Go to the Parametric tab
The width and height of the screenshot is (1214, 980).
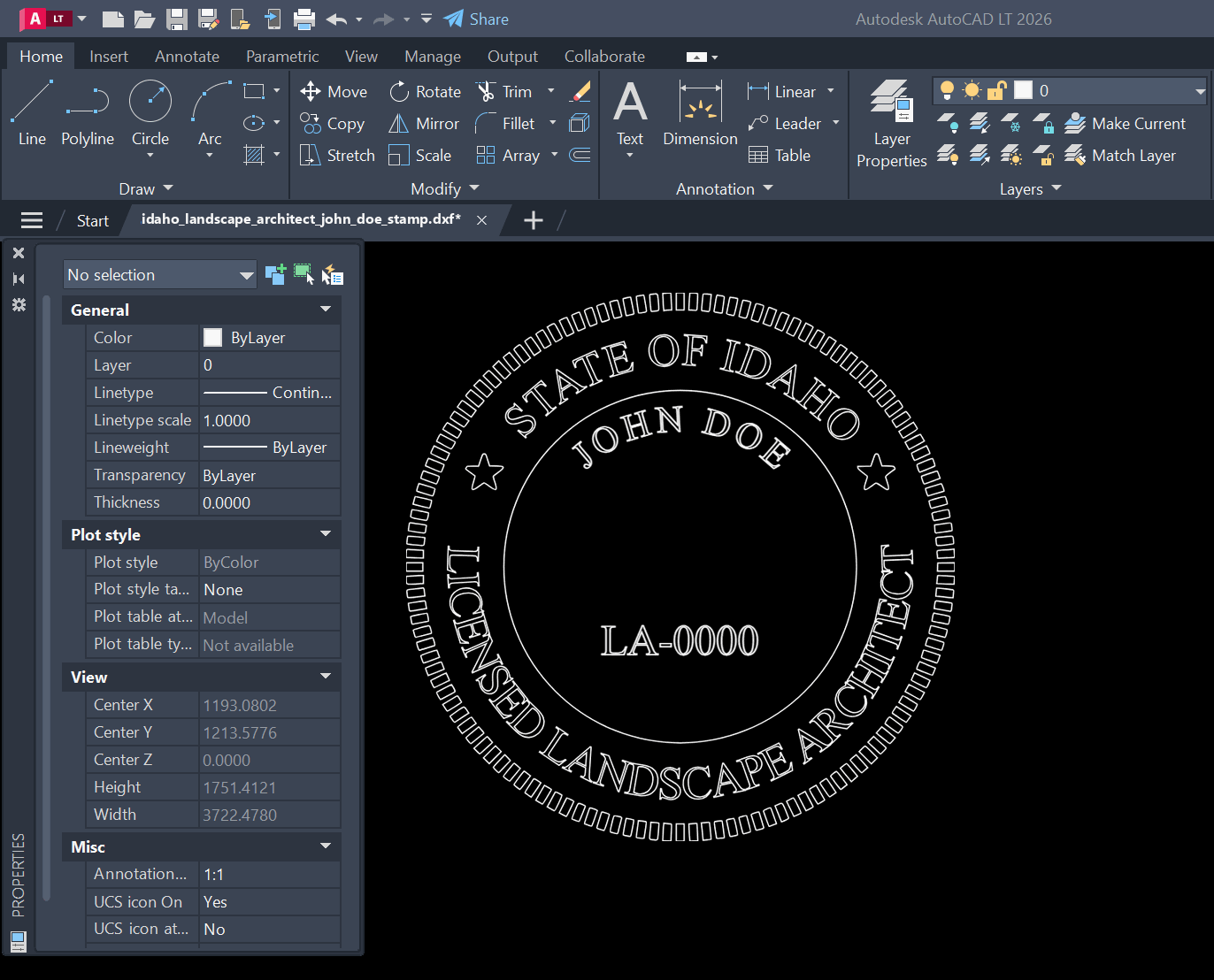pos(282,56)
